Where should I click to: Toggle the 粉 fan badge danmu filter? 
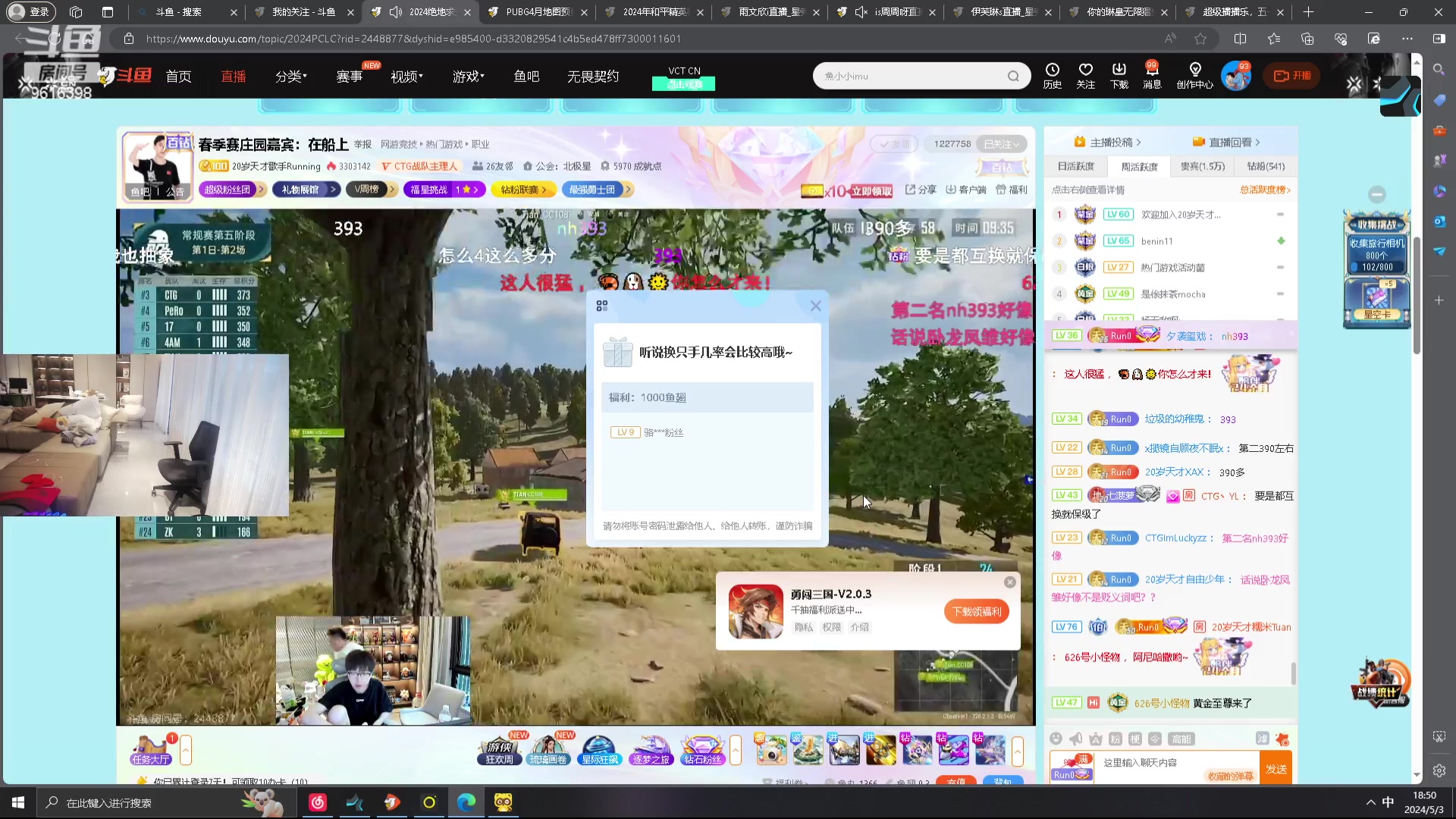click(x=1116, y=739)
